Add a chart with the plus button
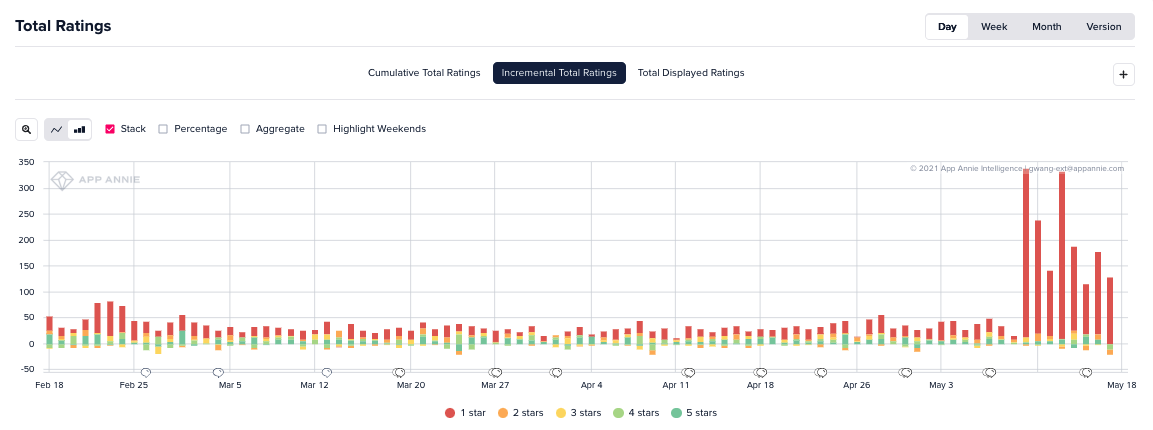The width and height of the screenshot is (1153, 430). 1124,74
